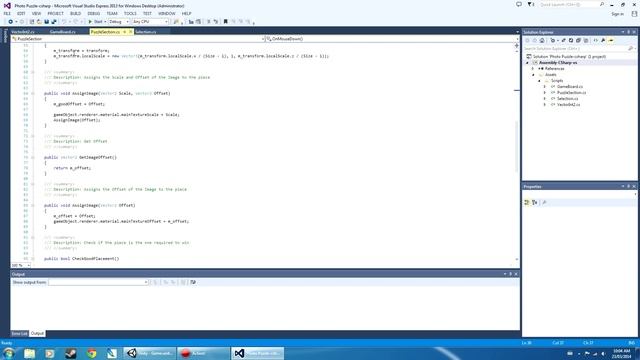Close the PuzzleSection.cs tab
Image resolution: width=640 pixels, height=360 pixels.
(x=131, y=32)
